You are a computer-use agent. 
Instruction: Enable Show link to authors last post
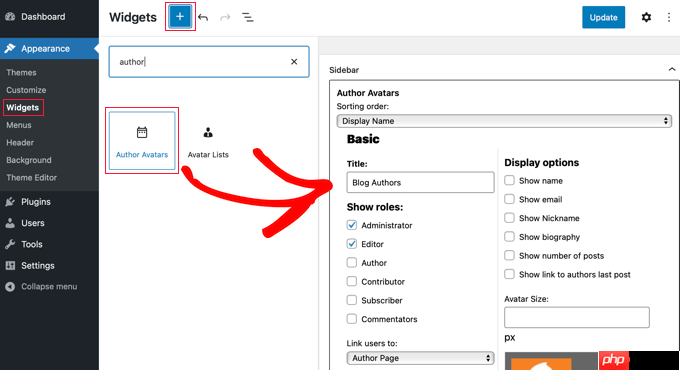pos(510,274)
